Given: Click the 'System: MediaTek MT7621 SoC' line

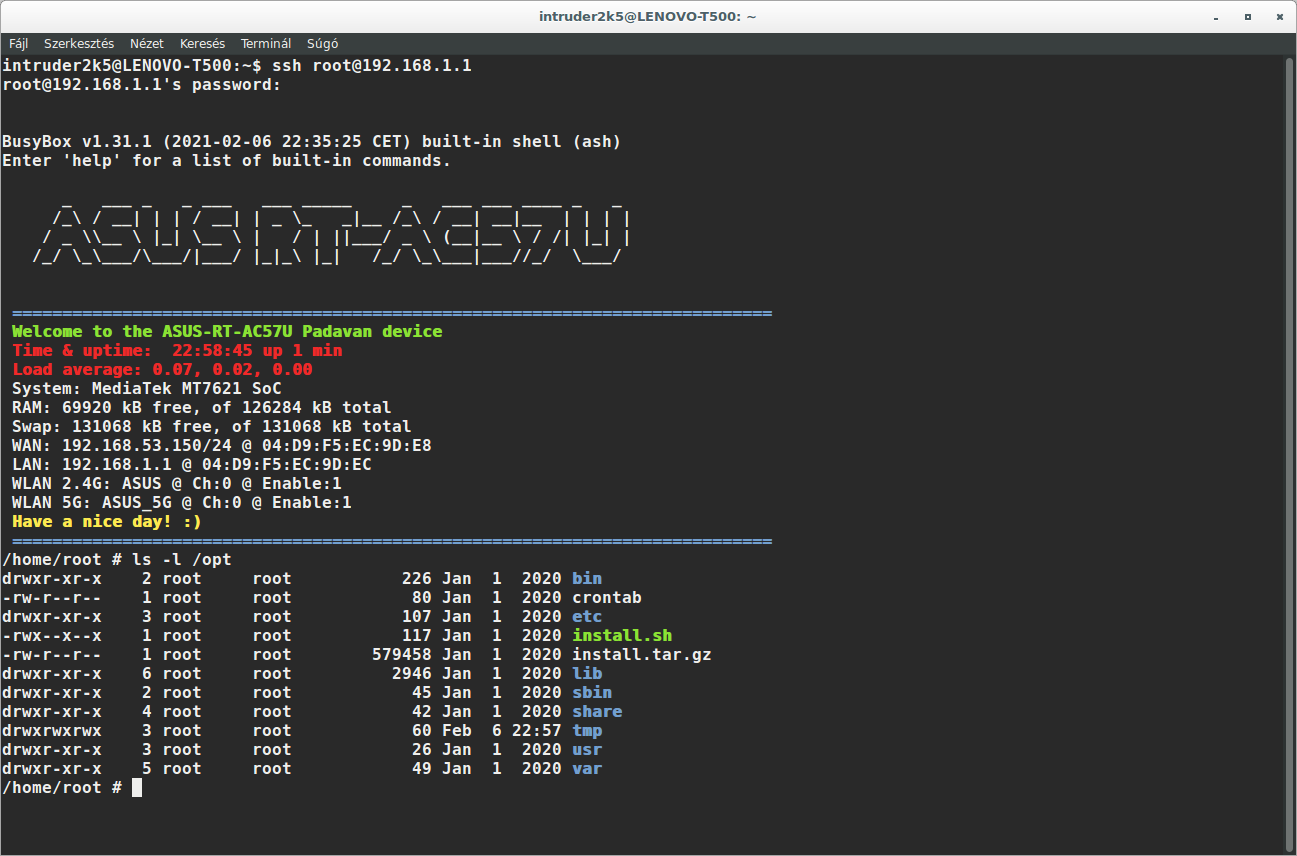Looking at the screenshot, I should point(147,388).
